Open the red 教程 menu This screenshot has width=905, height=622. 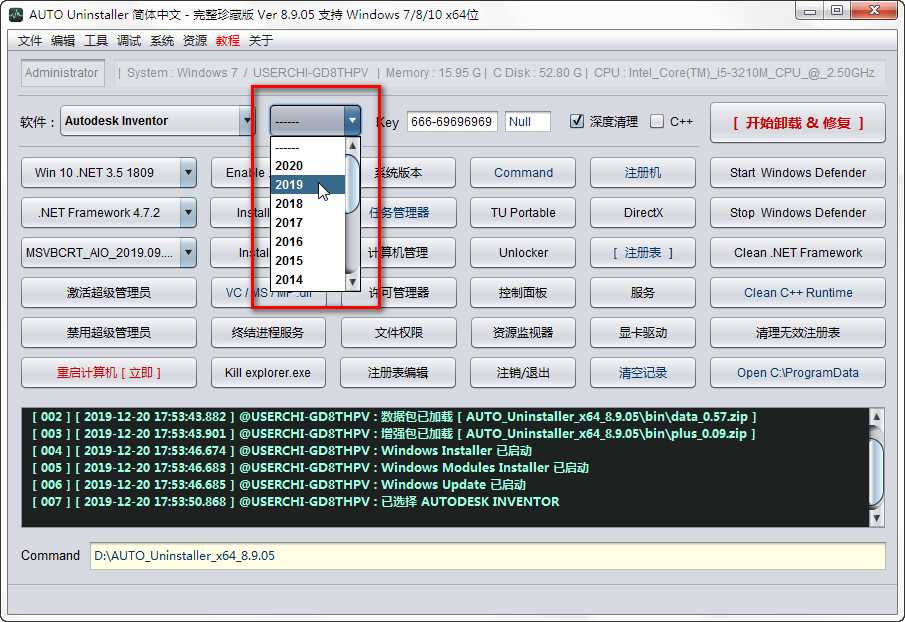227,40
